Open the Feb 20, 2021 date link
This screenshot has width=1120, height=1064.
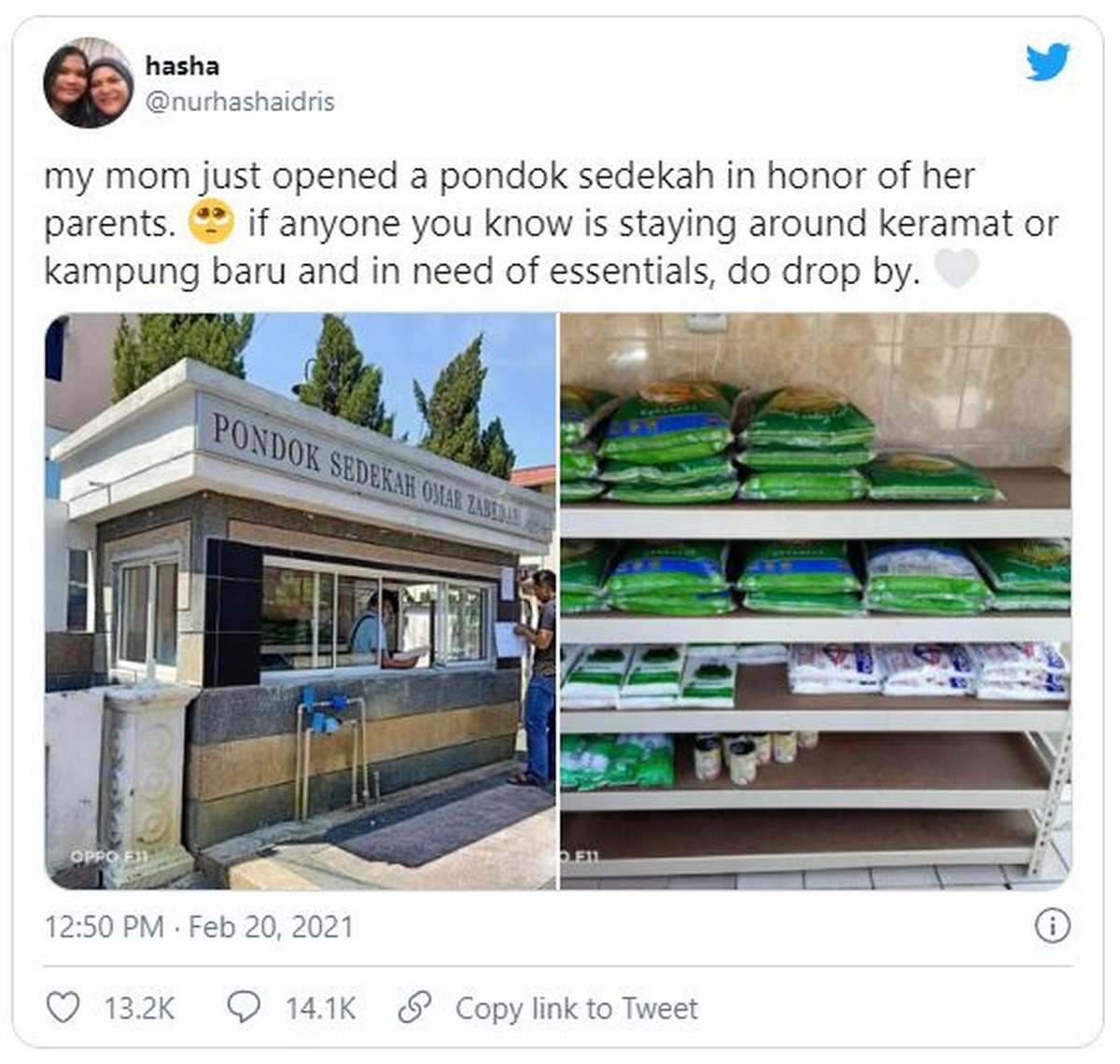[x=271, y=927]
